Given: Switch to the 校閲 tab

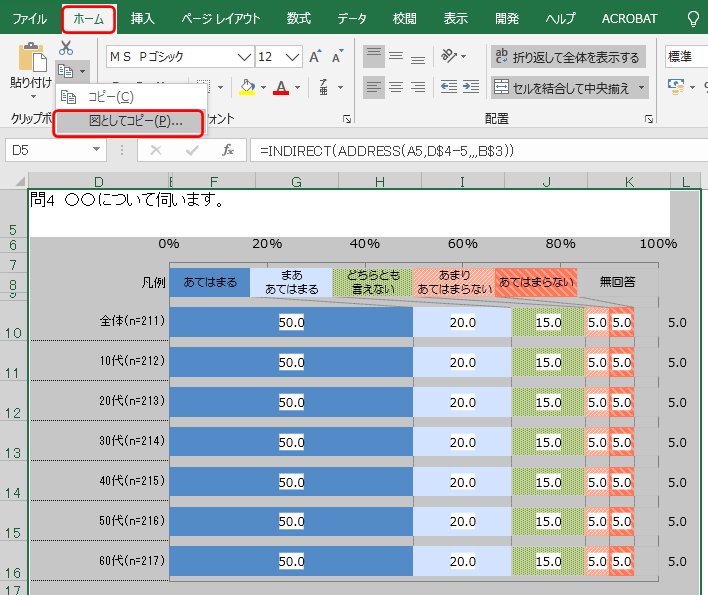Looking at the screenshot, I should 404,19.
